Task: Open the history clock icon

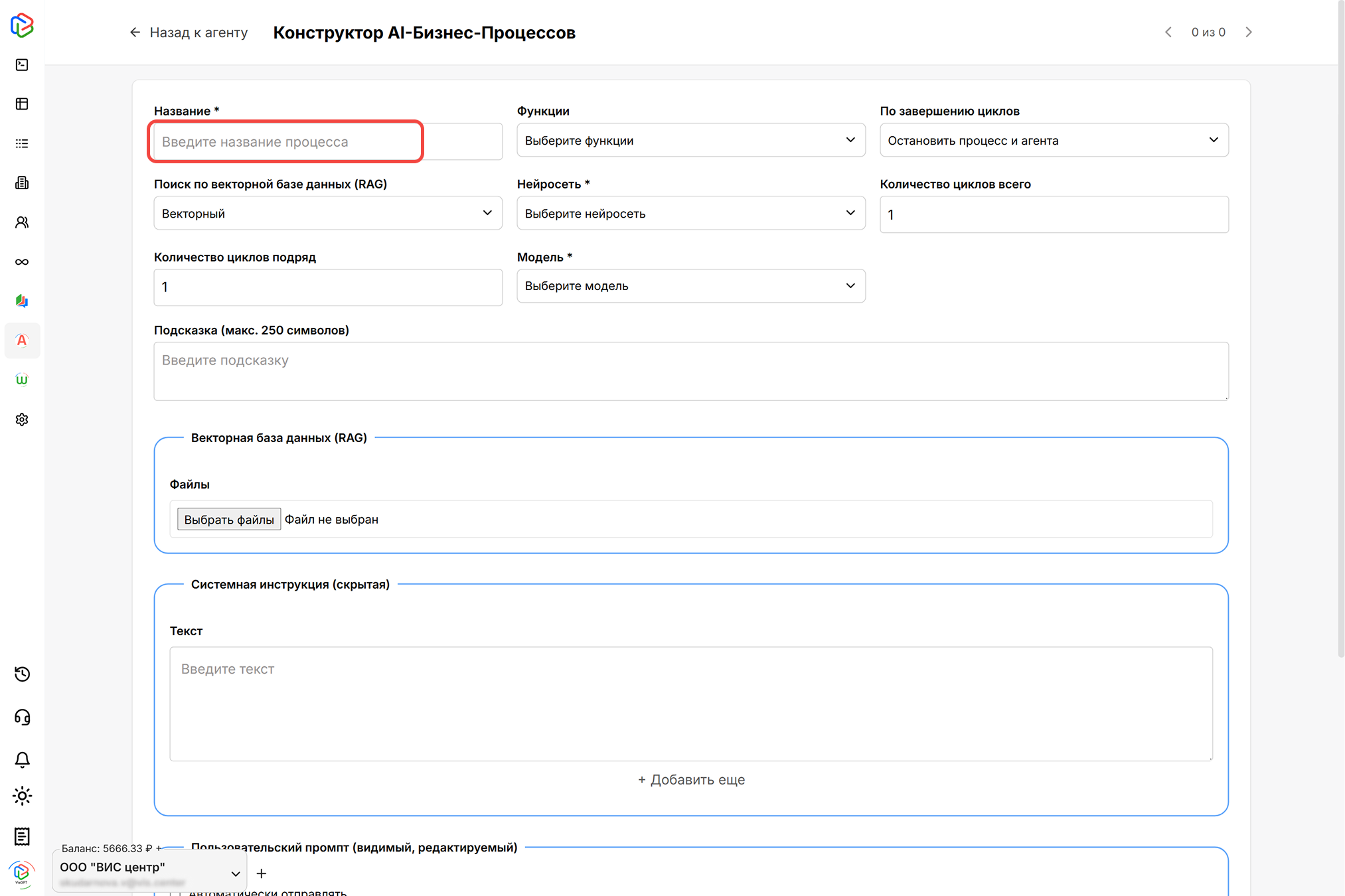Action: (22, 674)
